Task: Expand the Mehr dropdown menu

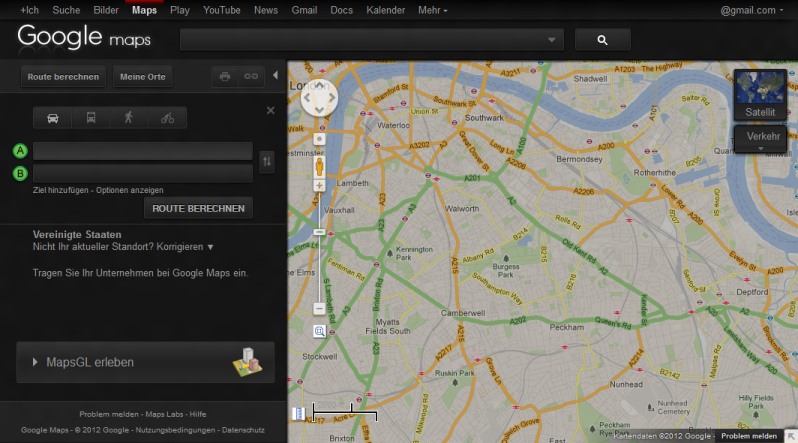Action: pos(433,10)
